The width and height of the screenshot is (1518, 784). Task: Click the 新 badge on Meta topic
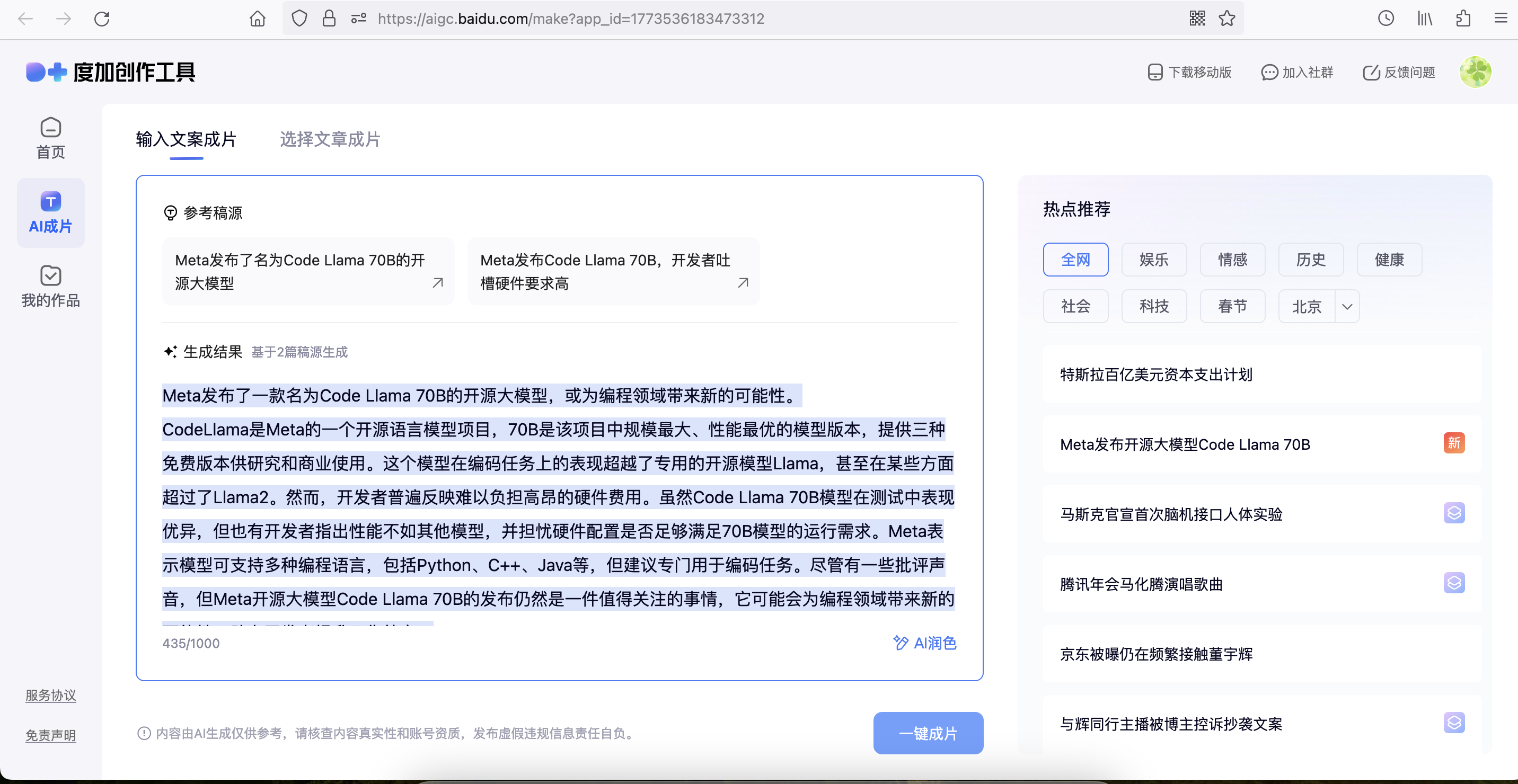pos(1454,442)
